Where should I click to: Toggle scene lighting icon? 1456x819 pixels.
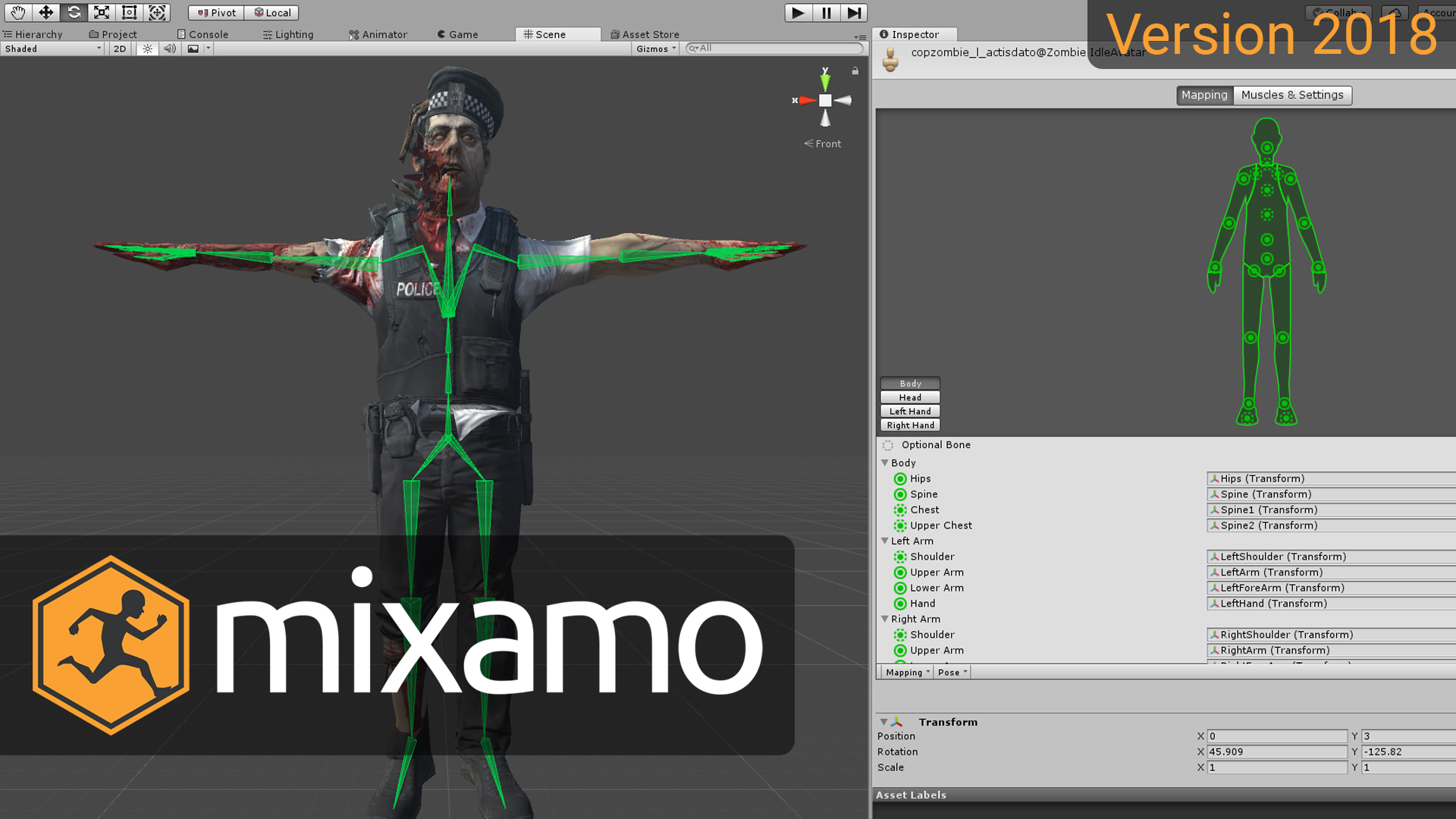(148, 49)
